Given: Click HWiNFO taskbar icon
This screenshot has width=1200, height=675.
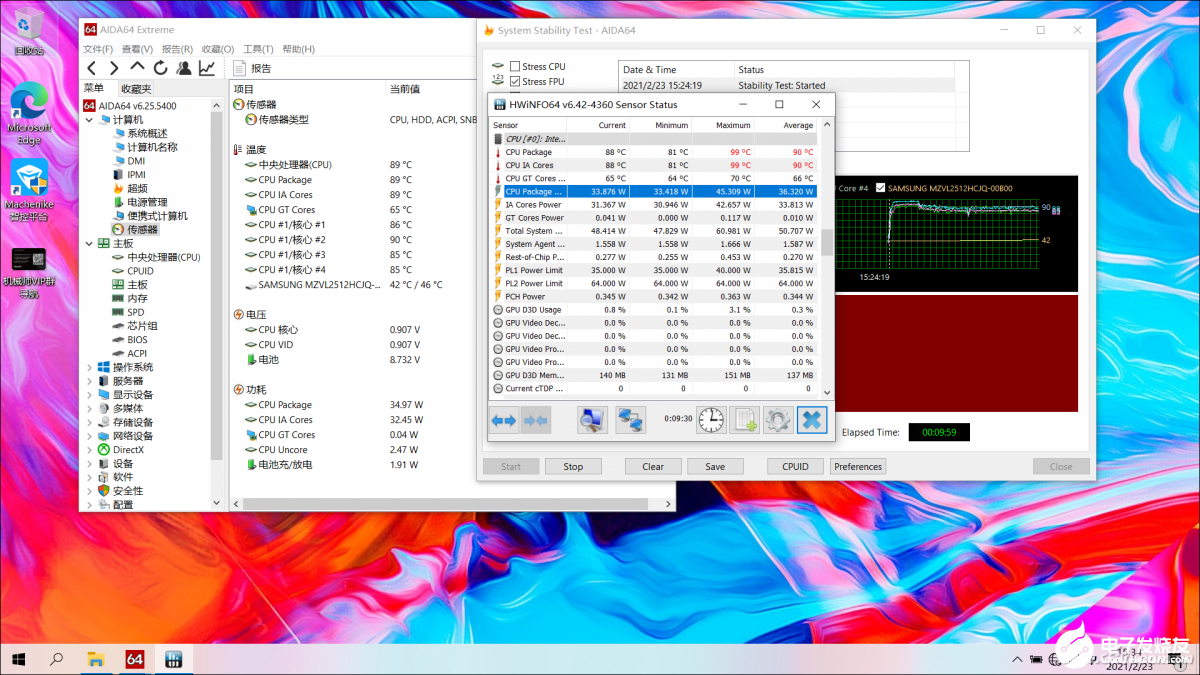Looking at the screenshot, I should [172, 659].
